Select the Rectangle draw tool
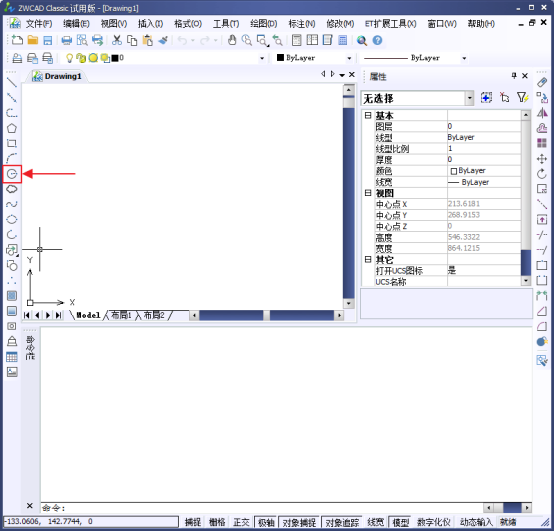Viewport: 554px width, 531px height. (12, 143)
